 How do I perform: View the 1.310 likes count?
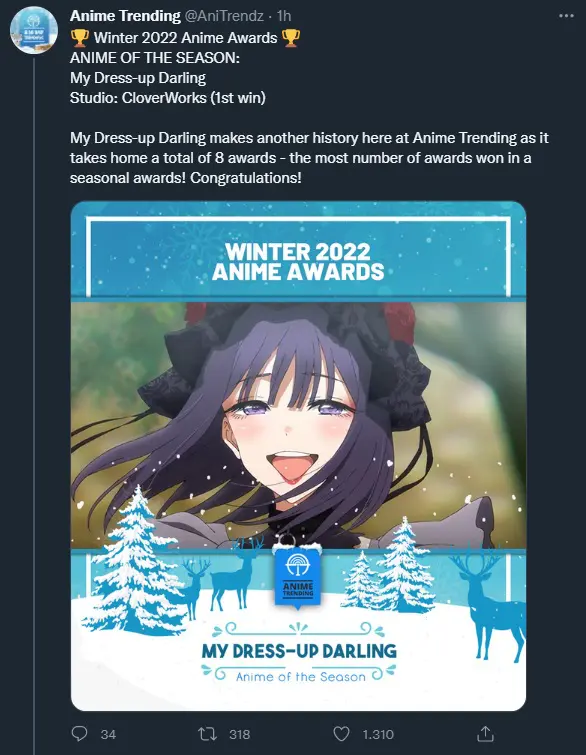(x=378, y=734)
